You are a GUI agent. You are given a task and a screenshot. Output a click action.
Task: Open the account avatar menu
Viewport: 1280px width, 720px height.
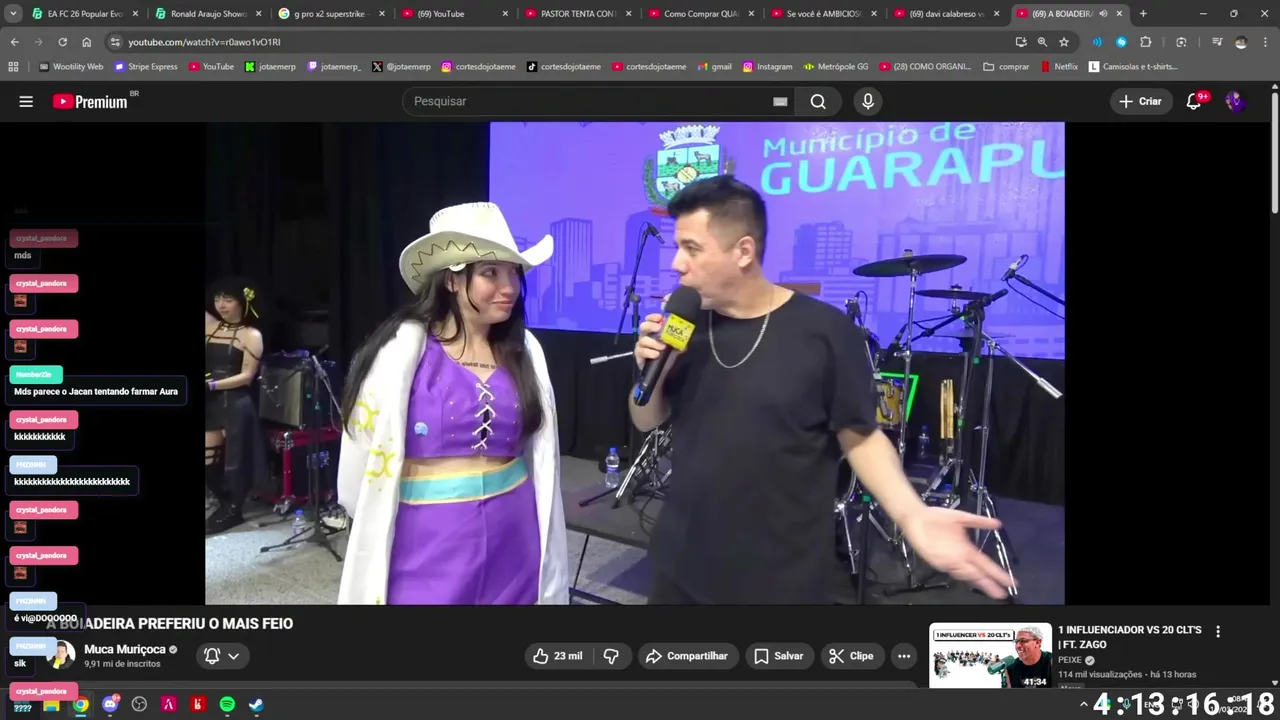[1235, 101]
